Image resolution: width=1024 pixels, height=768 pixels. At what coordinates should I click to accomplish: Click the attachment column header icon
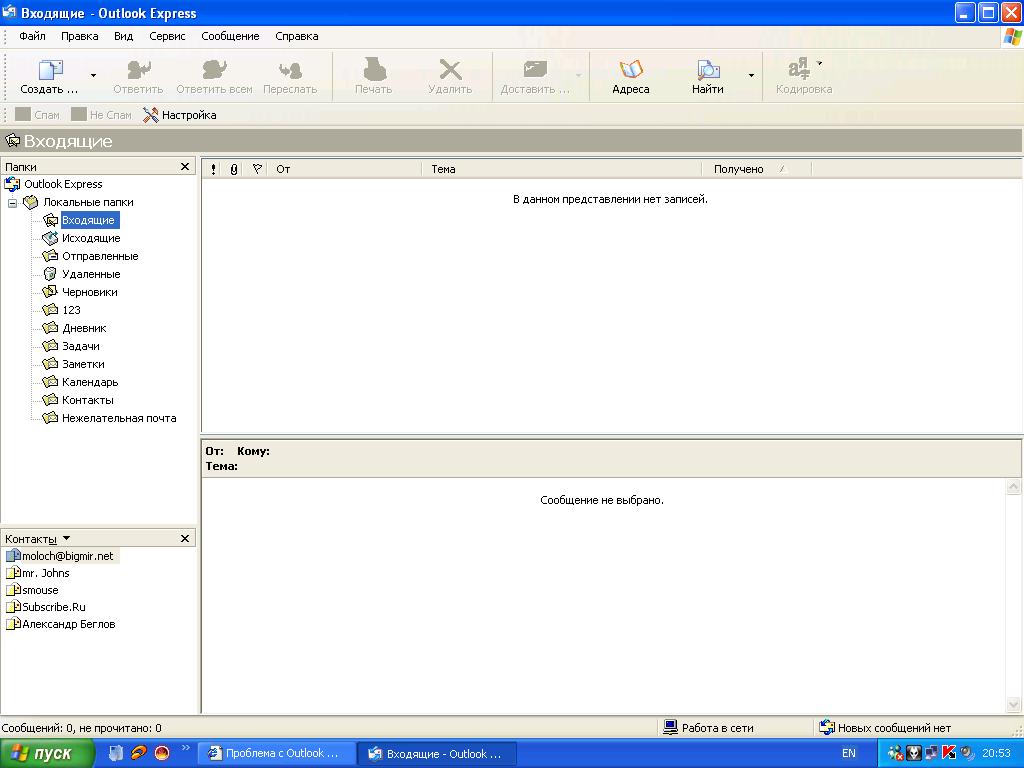click(x=234, y=169)
